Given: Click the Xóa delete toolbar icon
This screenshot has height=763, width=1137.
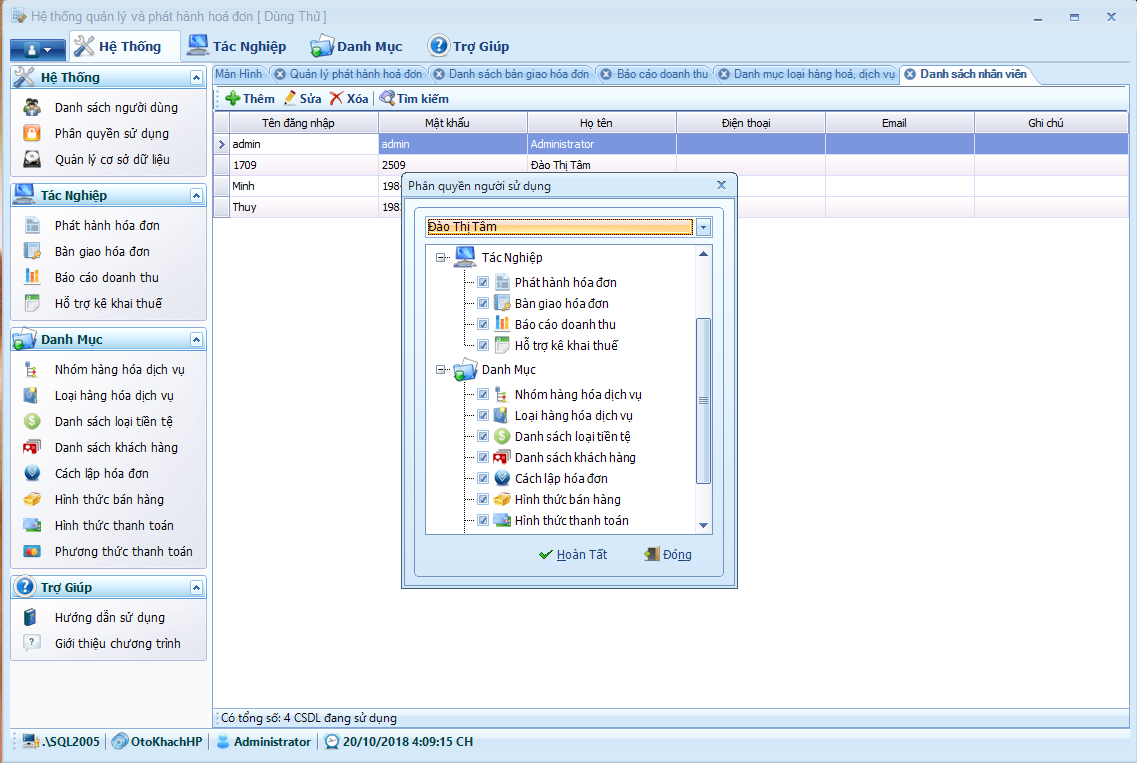Looking at the screenshot, I should [337, 99].
